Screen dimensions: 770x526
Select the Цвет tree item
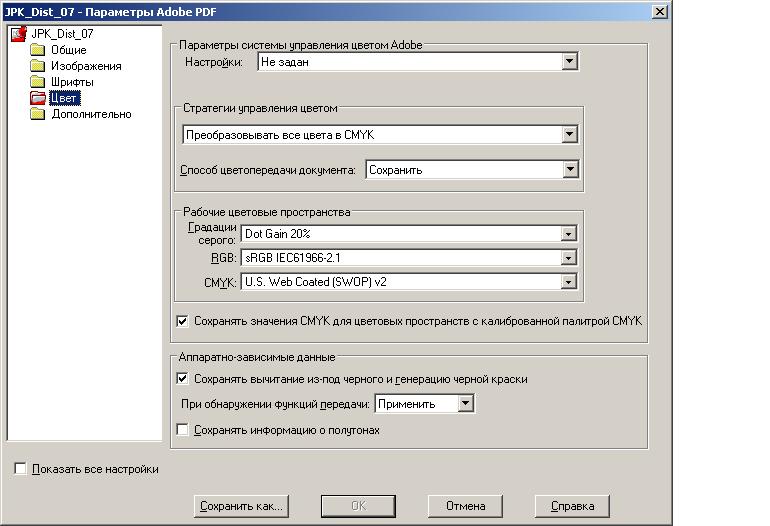point(64,98)
